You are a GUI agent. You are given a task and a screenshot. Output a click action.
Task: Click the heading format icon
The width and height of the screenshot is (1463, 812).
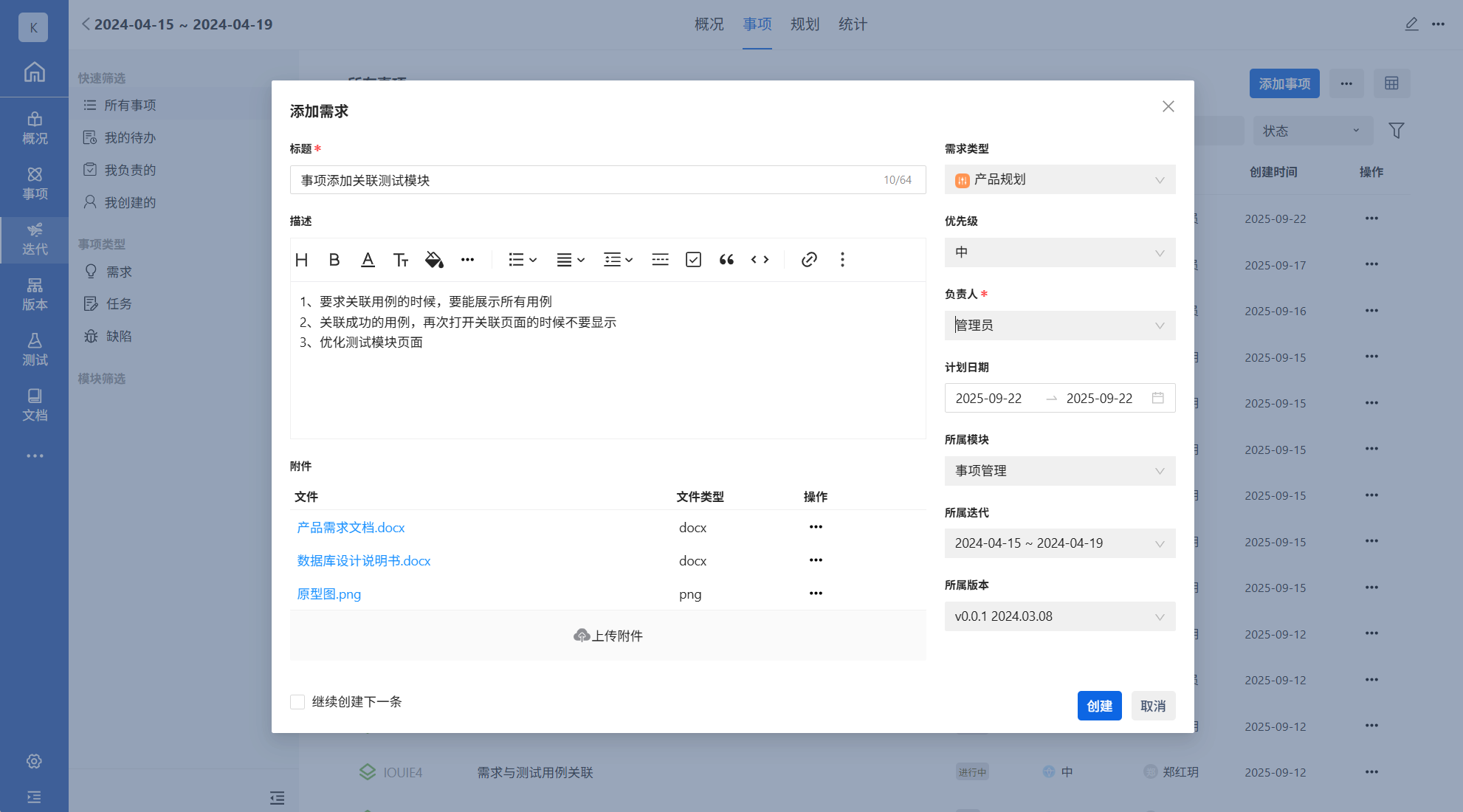(x=301, y=260)
